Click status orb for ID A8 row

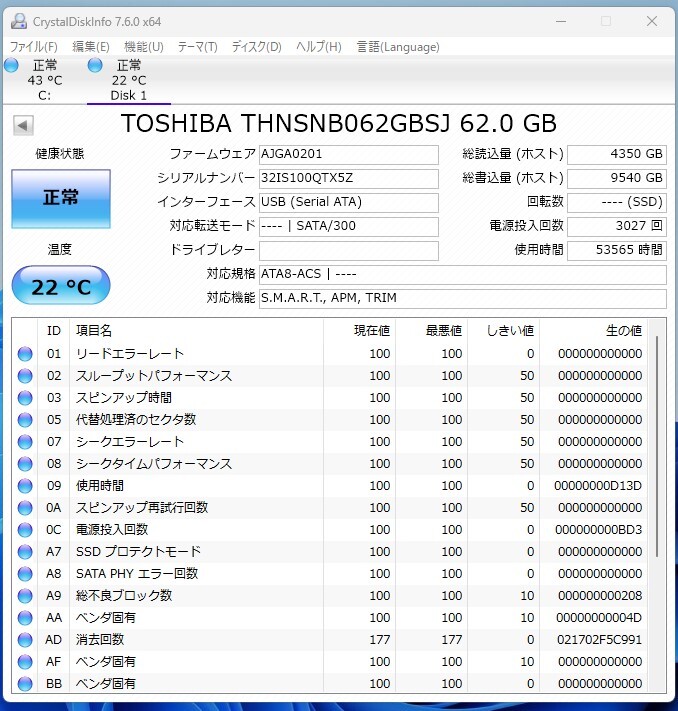pos(25,574)
